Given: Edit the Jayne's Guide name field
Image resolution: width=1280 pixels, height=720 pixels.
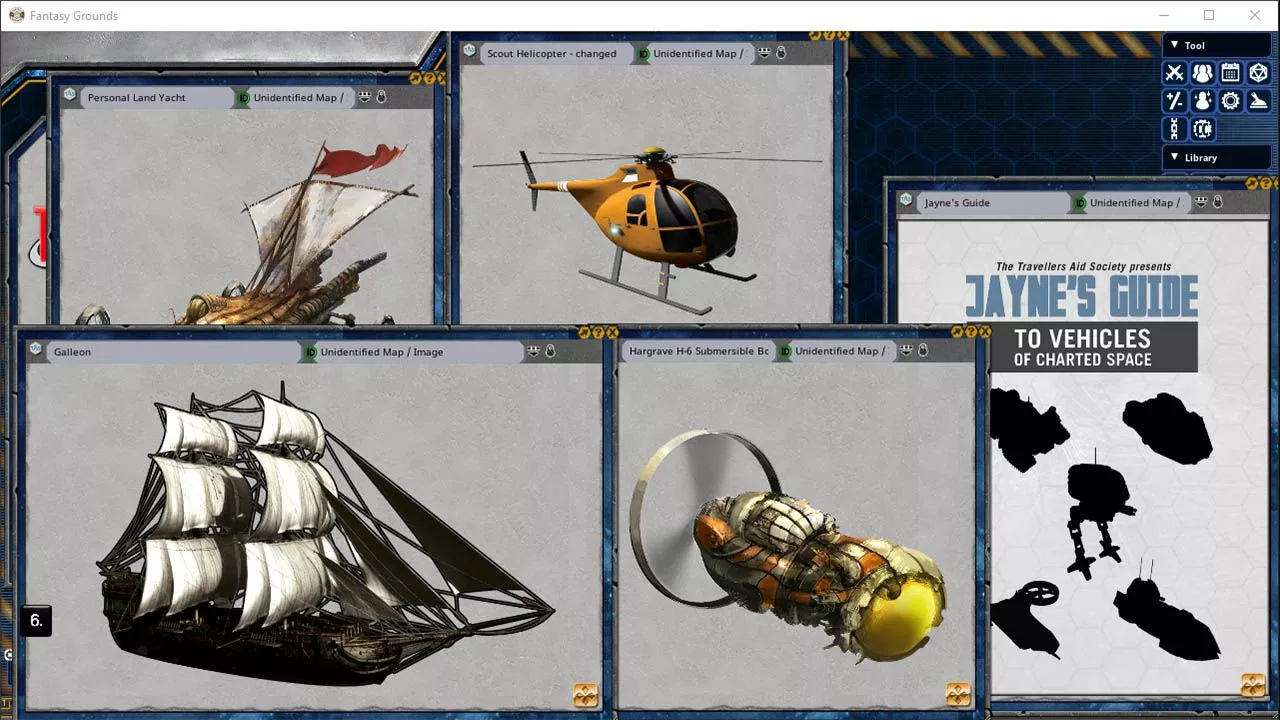Looking at the screenshot, I should pos(993,203).
